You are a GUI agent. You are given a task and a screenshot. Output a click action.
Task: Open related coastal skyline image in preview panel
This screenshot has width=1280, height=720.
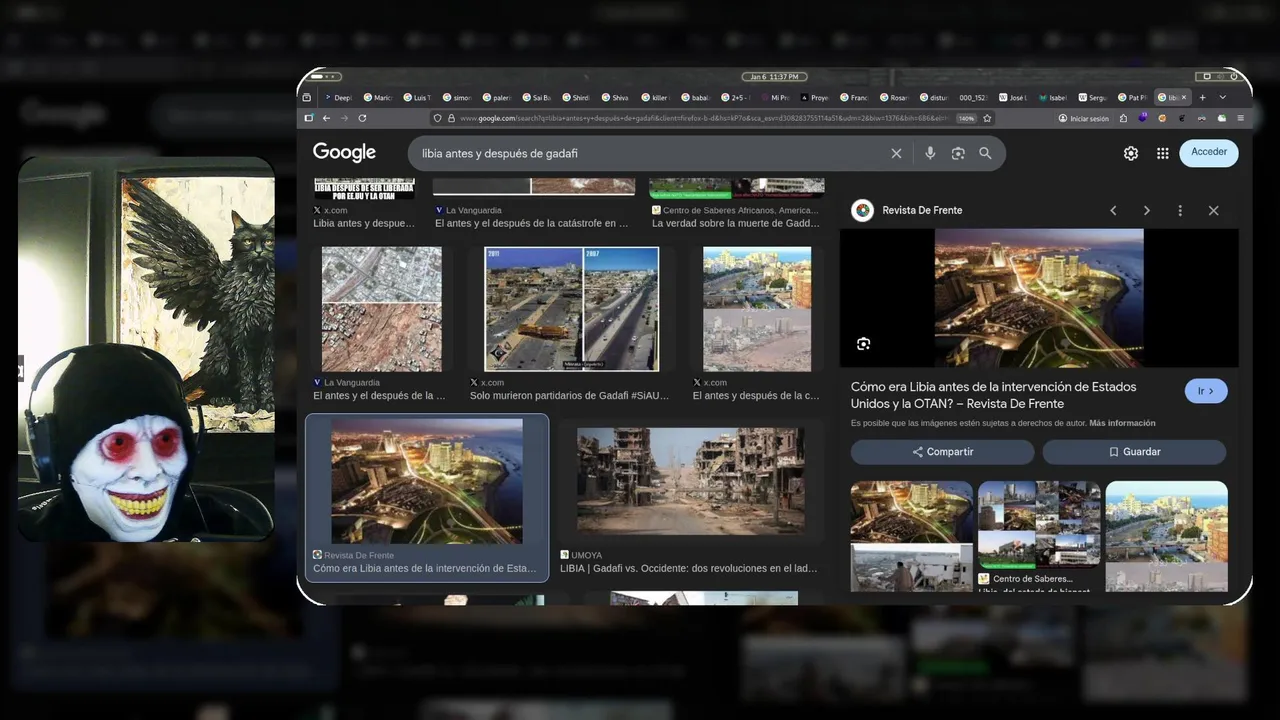tap(1166, 537)
